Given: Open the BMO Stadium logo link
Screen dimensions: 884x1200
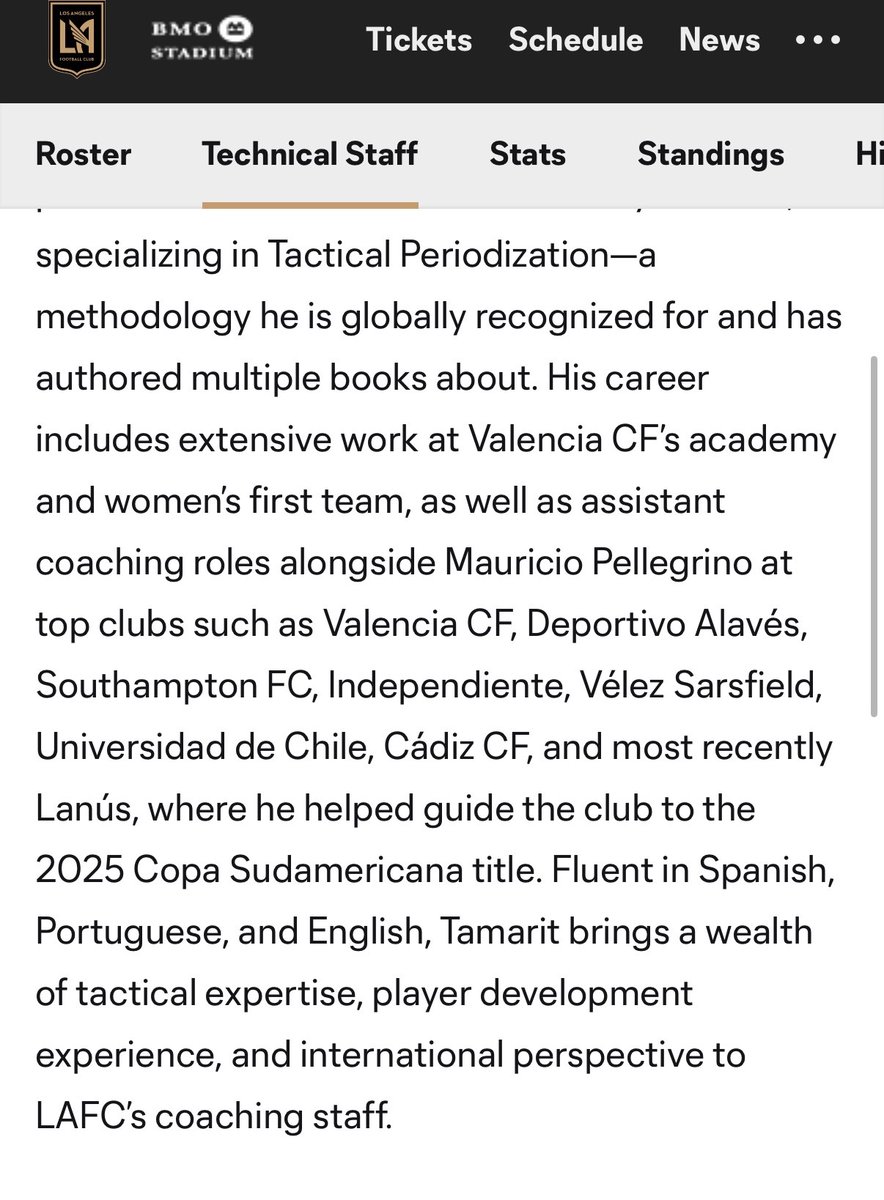Looking at the screenshot, I should (202, 39).
